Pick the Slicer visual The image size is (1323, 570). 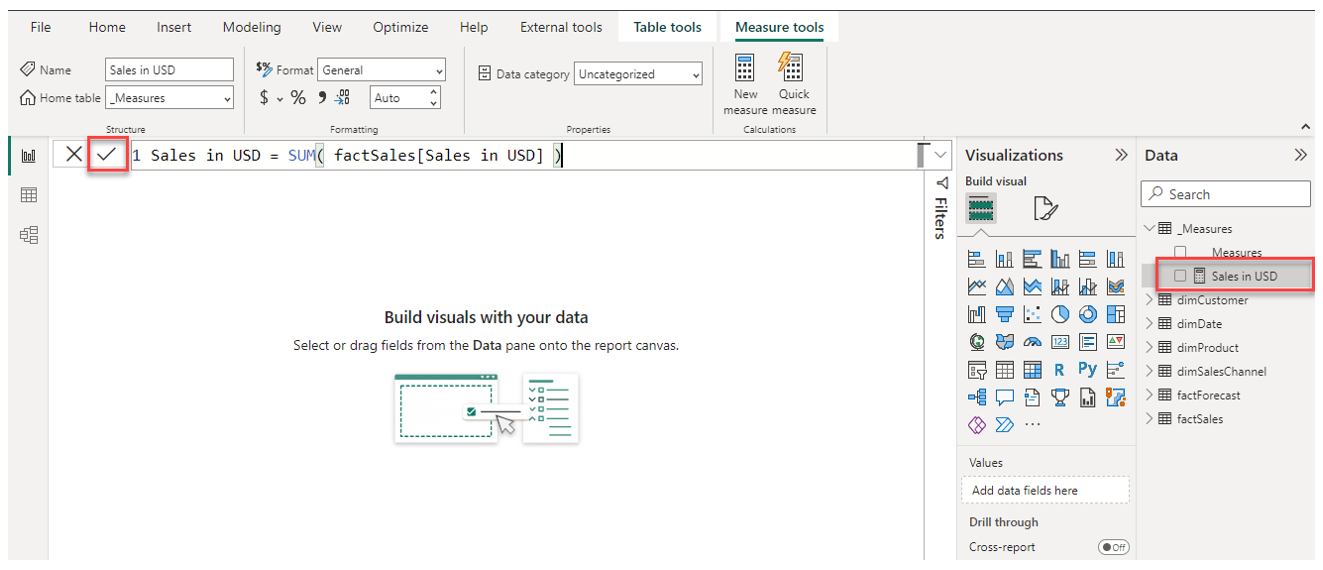[x=977, y=369]
